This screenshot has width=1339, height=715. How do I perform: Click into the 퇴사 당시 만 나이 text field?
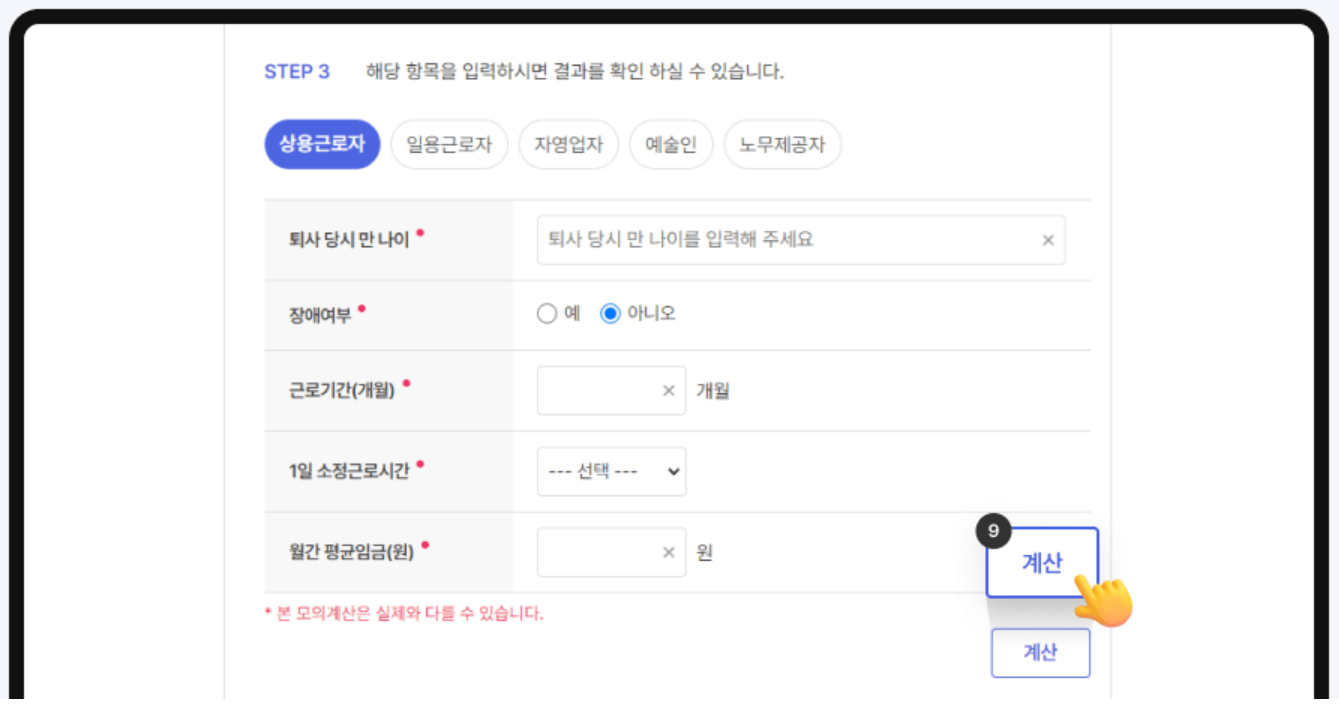coord(780,240)
